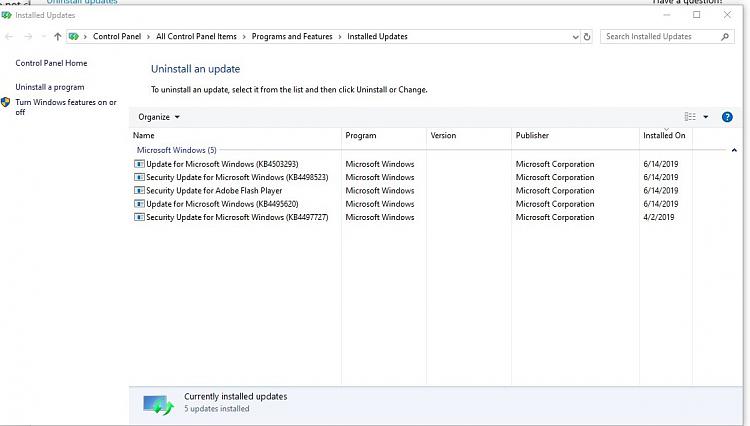
Task: Minimize the Installed Updates window
Action: [x=667, y=15]
